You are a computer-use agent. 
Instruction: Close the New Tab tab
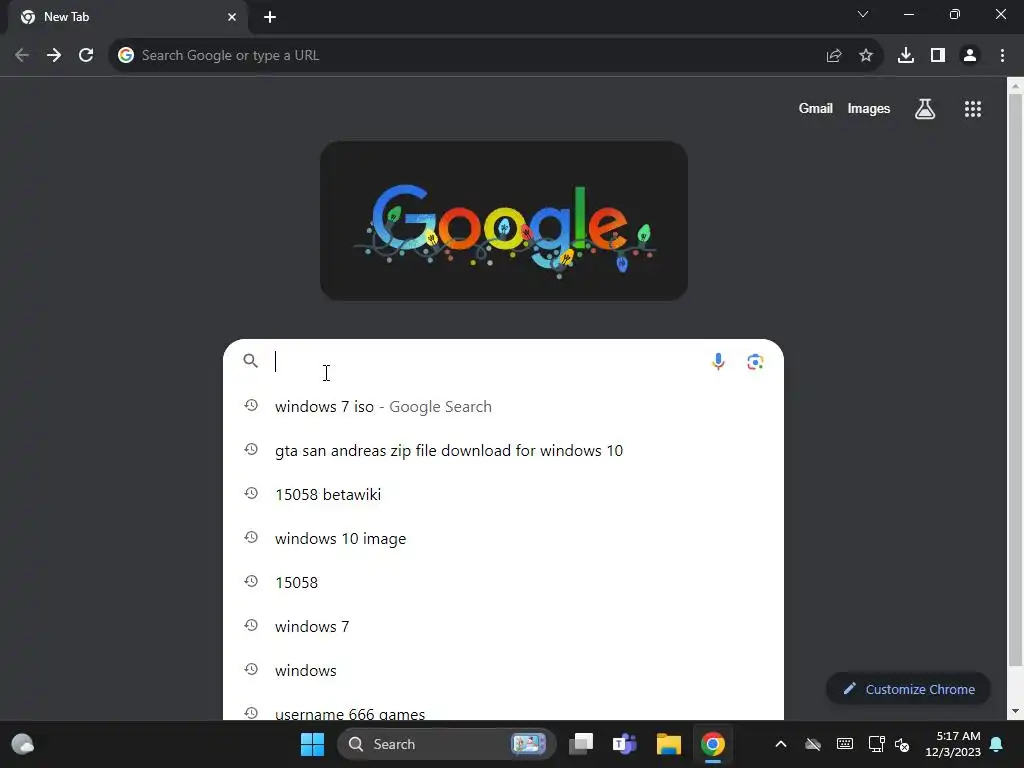click(x=232, y=17)
